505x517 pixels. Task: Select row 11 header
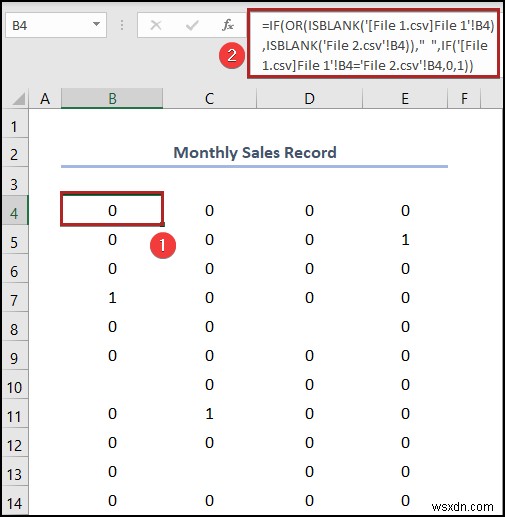(15, 413)
